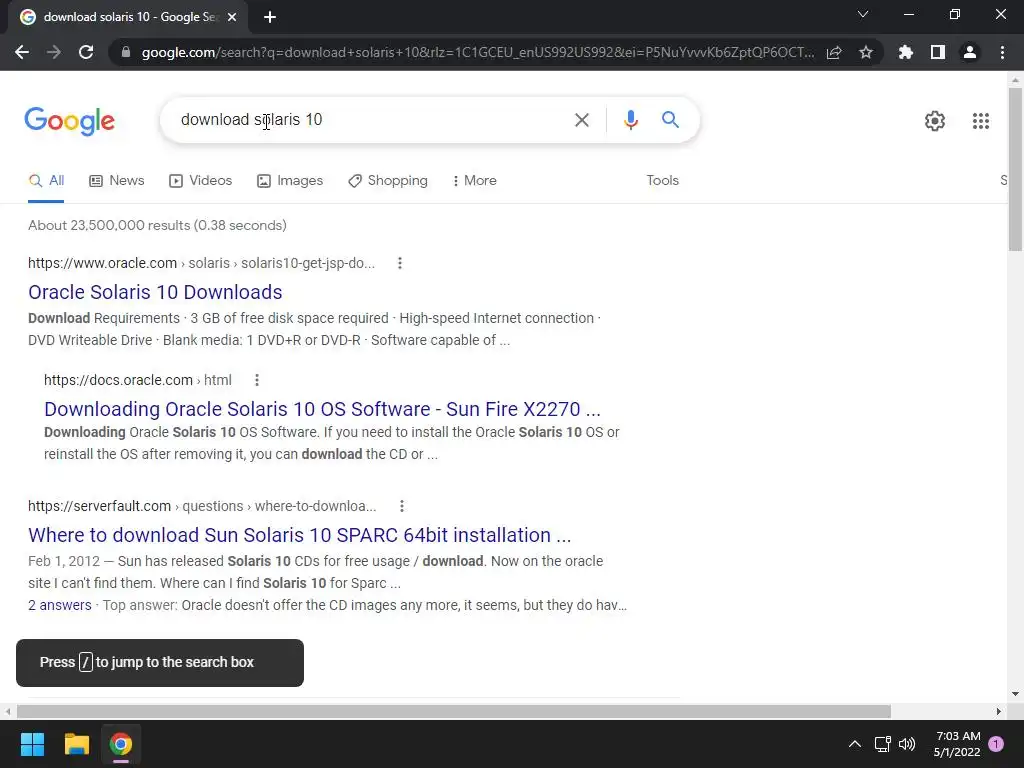The image size is (1024, 768).
Task: Select the All results tab
Action: (x=46, y=181)
